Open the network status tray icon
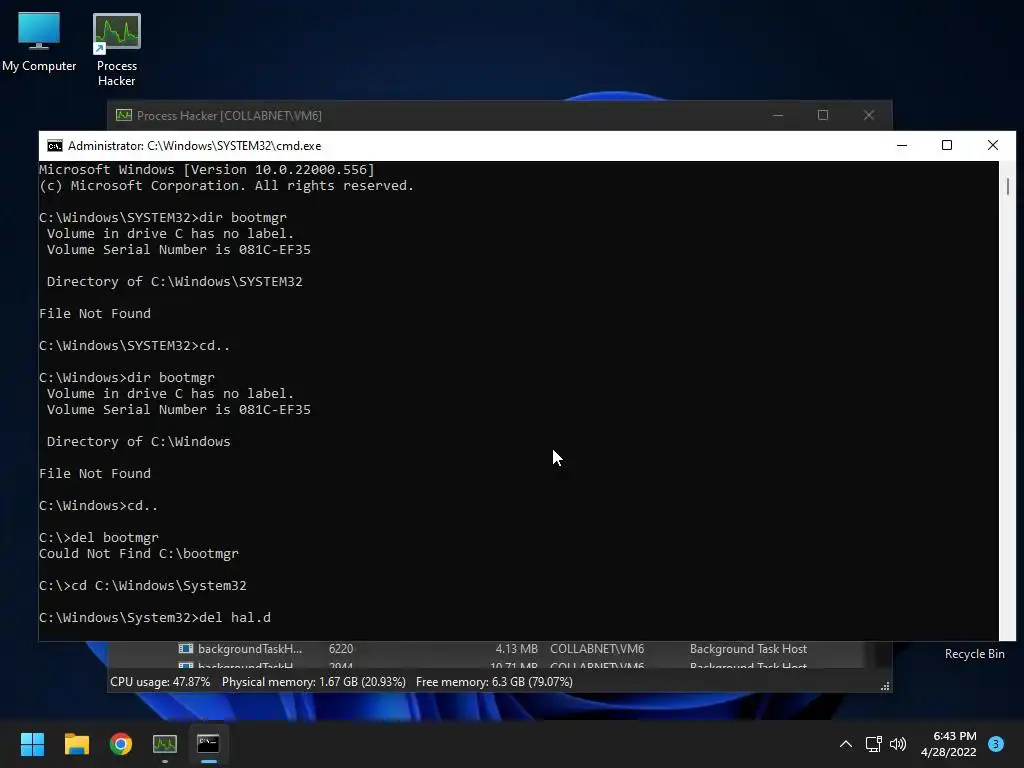The image size is (1024, 768). pos(873,744)
